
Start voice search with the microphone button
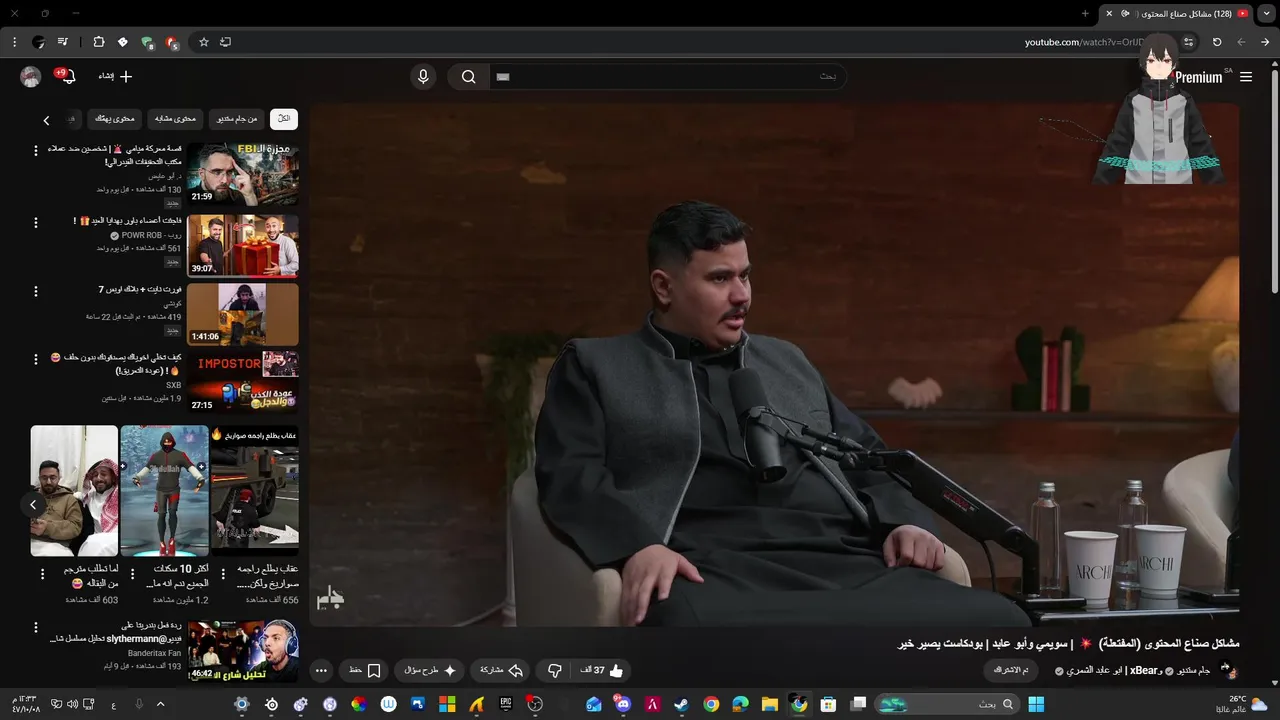(423, 77)
